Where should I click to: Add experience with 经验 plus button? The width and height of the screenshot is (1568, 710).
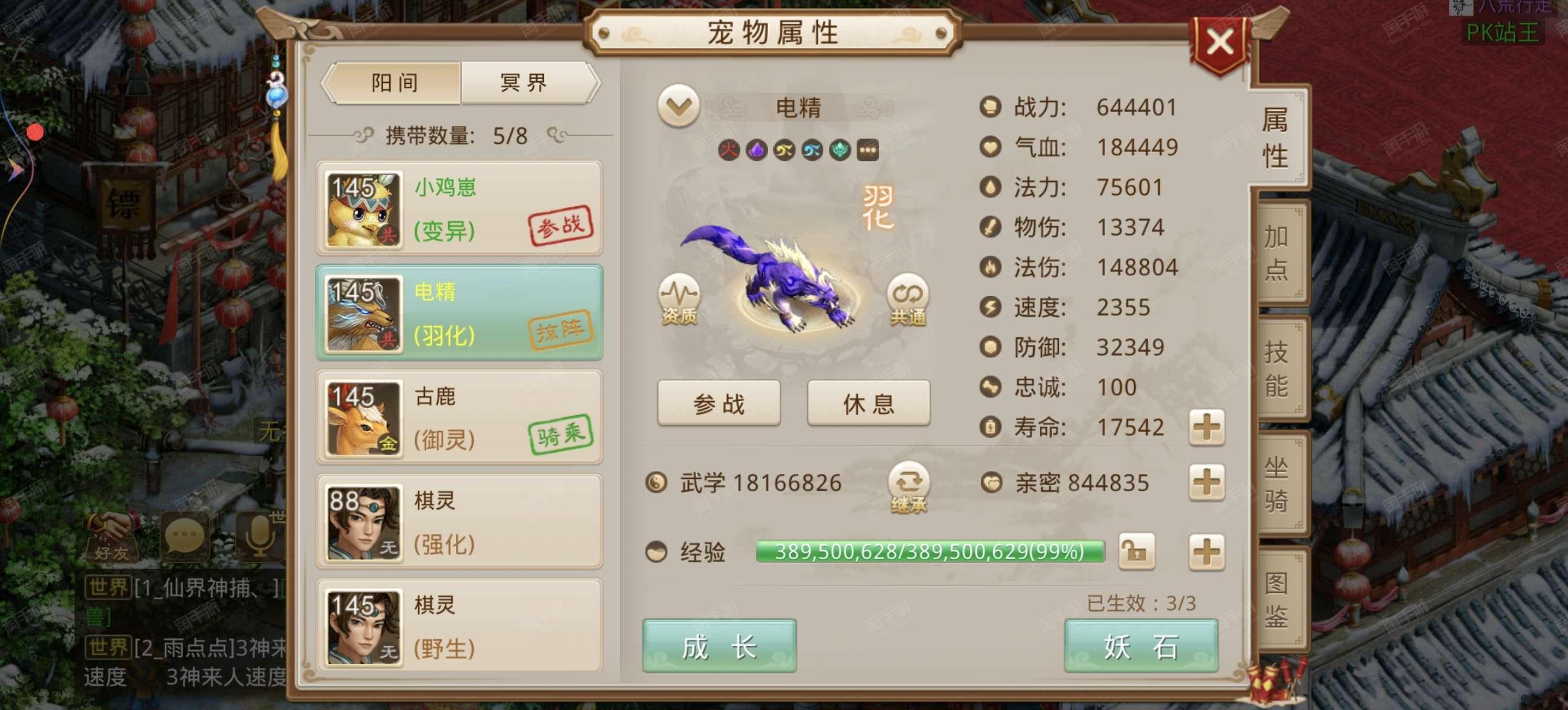tap(1206, 552)
